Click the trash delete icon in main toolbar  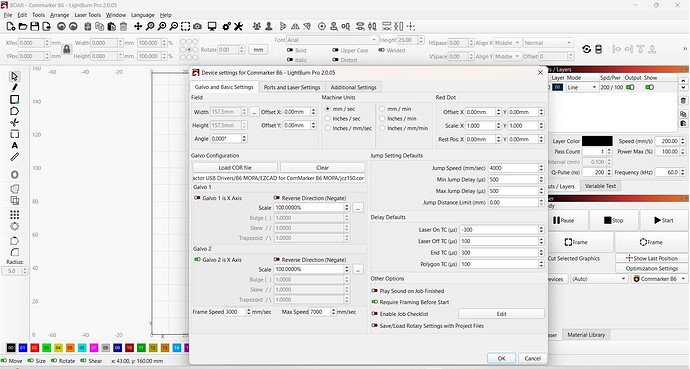pos(124,26)
